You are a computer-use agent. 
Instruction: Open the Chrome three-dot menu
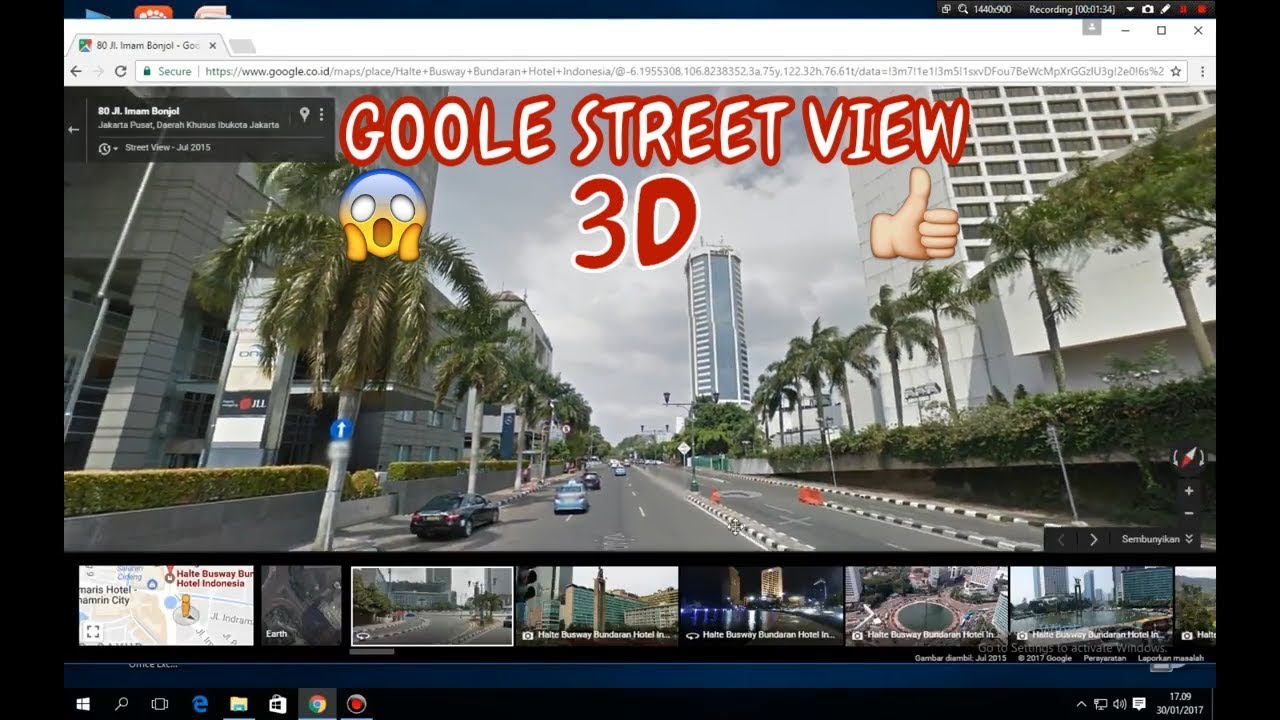point(1202,71)
